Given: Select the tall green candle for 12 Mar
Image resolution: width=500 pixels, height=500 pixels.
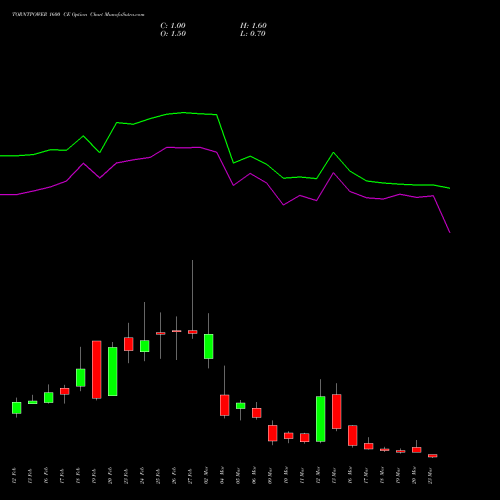Looking at the screenshot, I should (321, 419).
